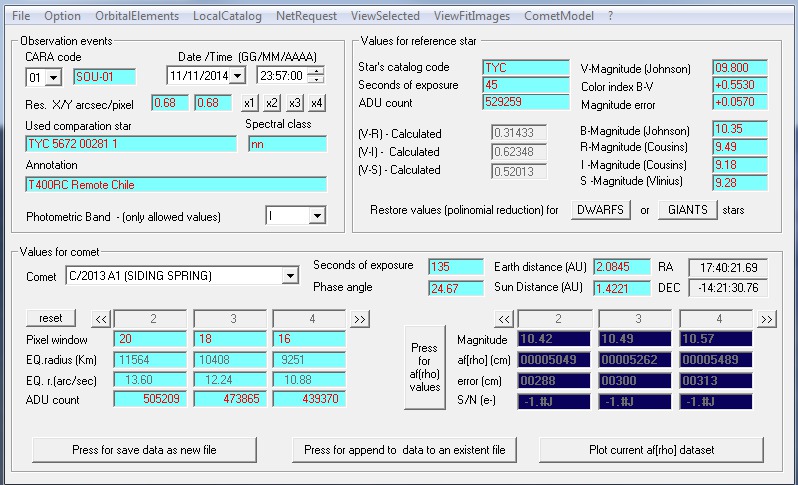Screen dimensions: 798x485
Task: Click the 23:57:00 time field
Action: point(283,76)
